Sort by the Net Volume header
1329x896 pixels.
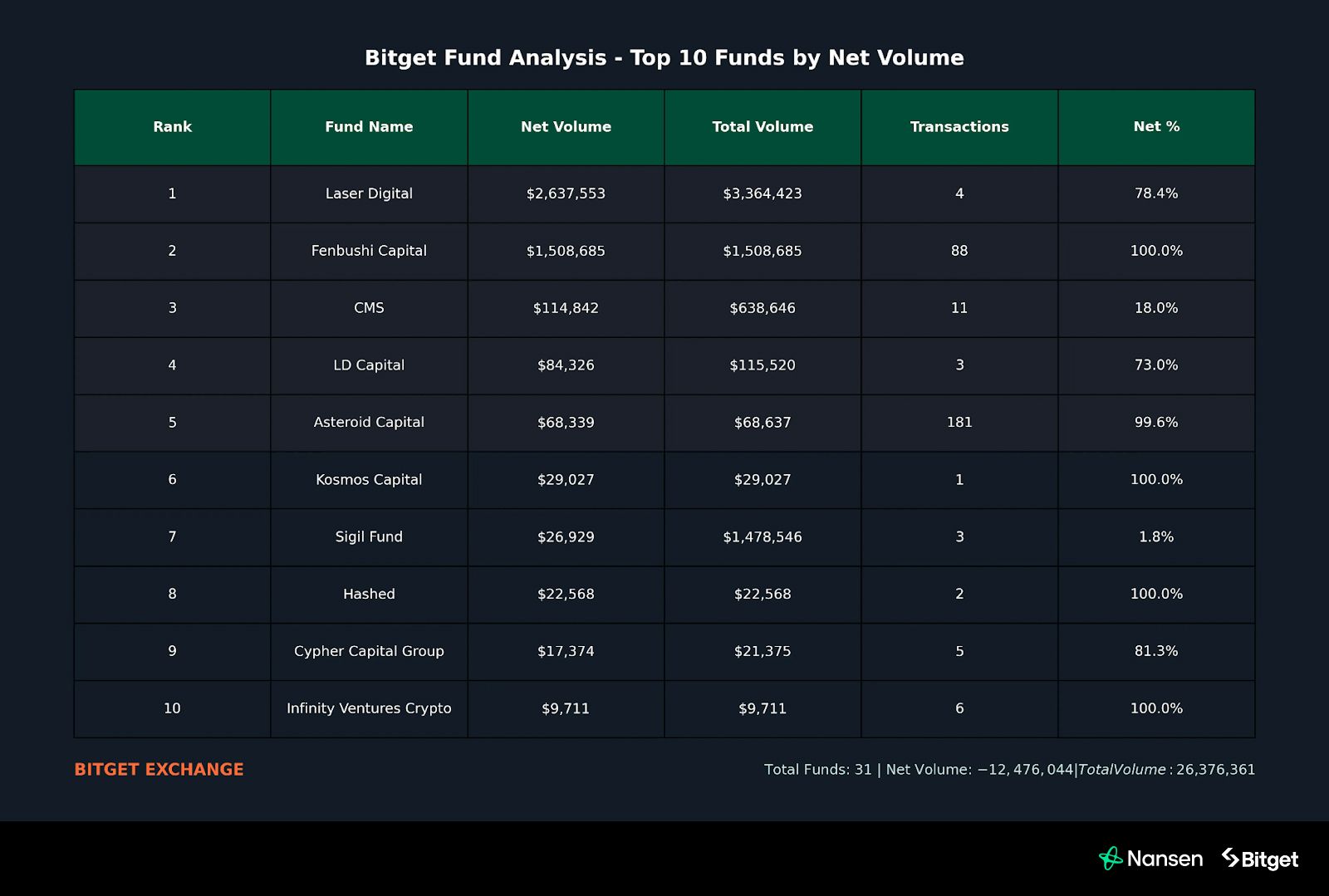tap(566, 127)
